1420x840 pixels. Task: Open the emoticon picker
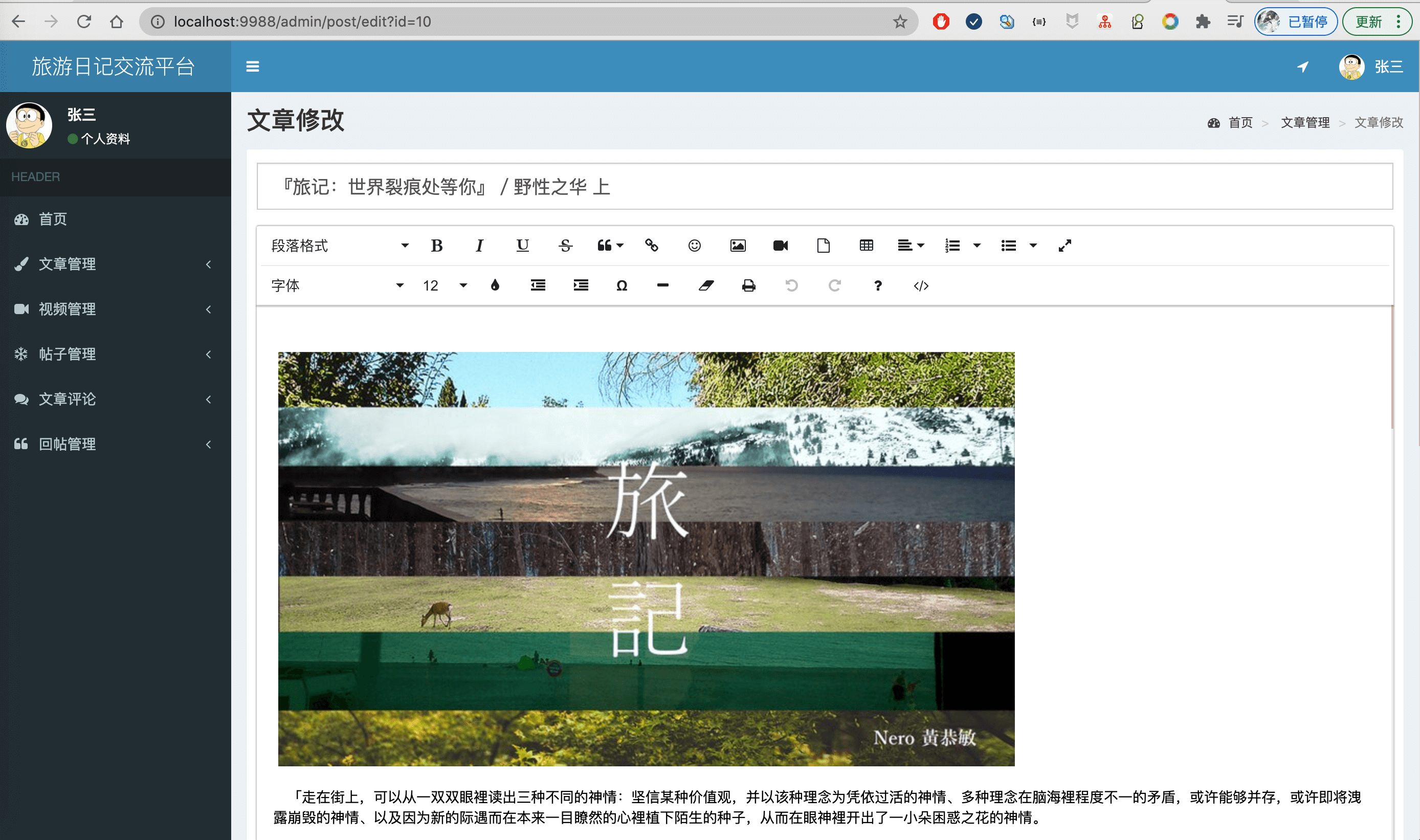pos(695,246)
